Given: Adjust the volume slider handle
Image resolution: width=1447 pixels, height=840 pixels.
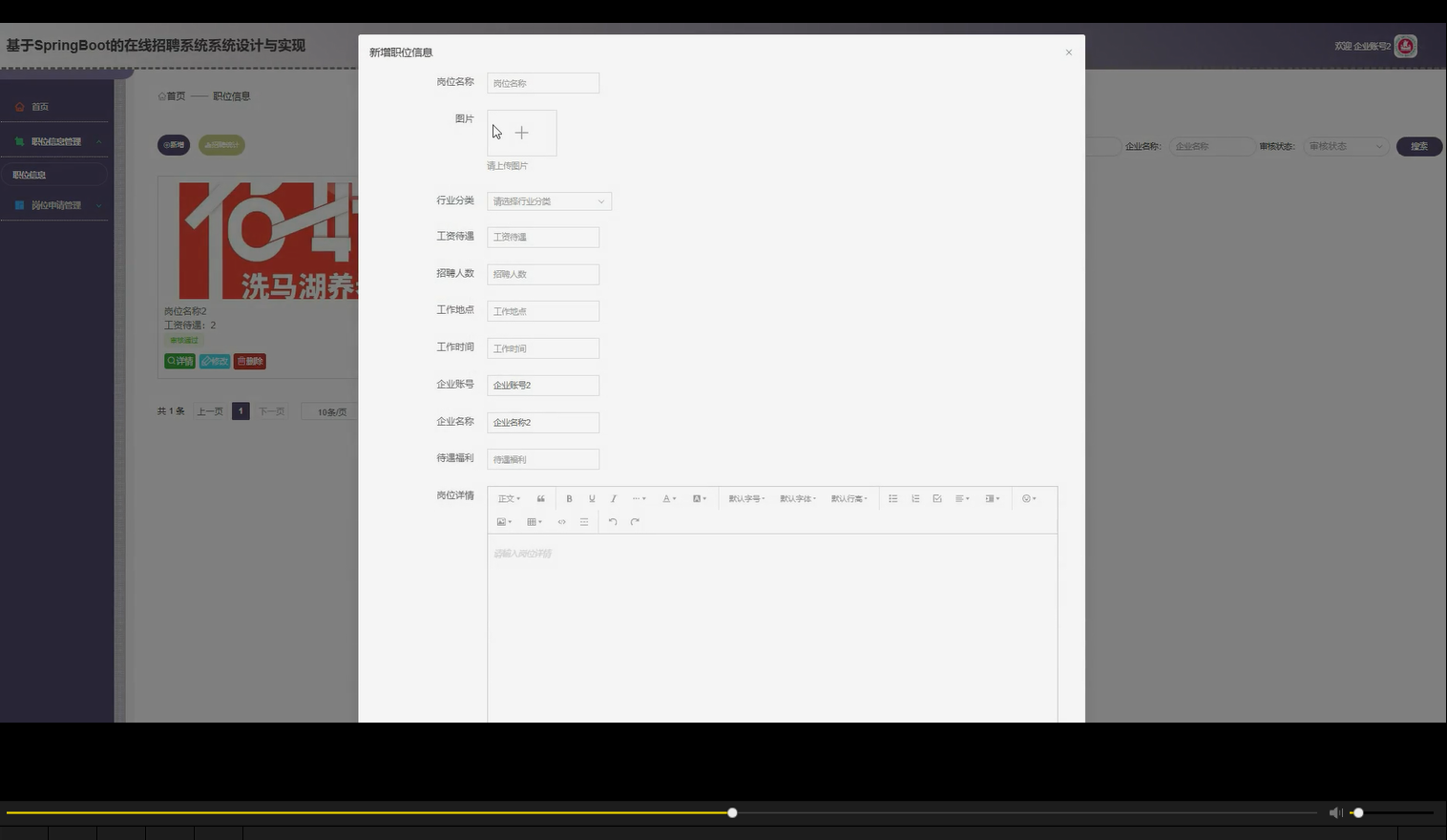Looking at the screenshot, I should click(1358, 812).
